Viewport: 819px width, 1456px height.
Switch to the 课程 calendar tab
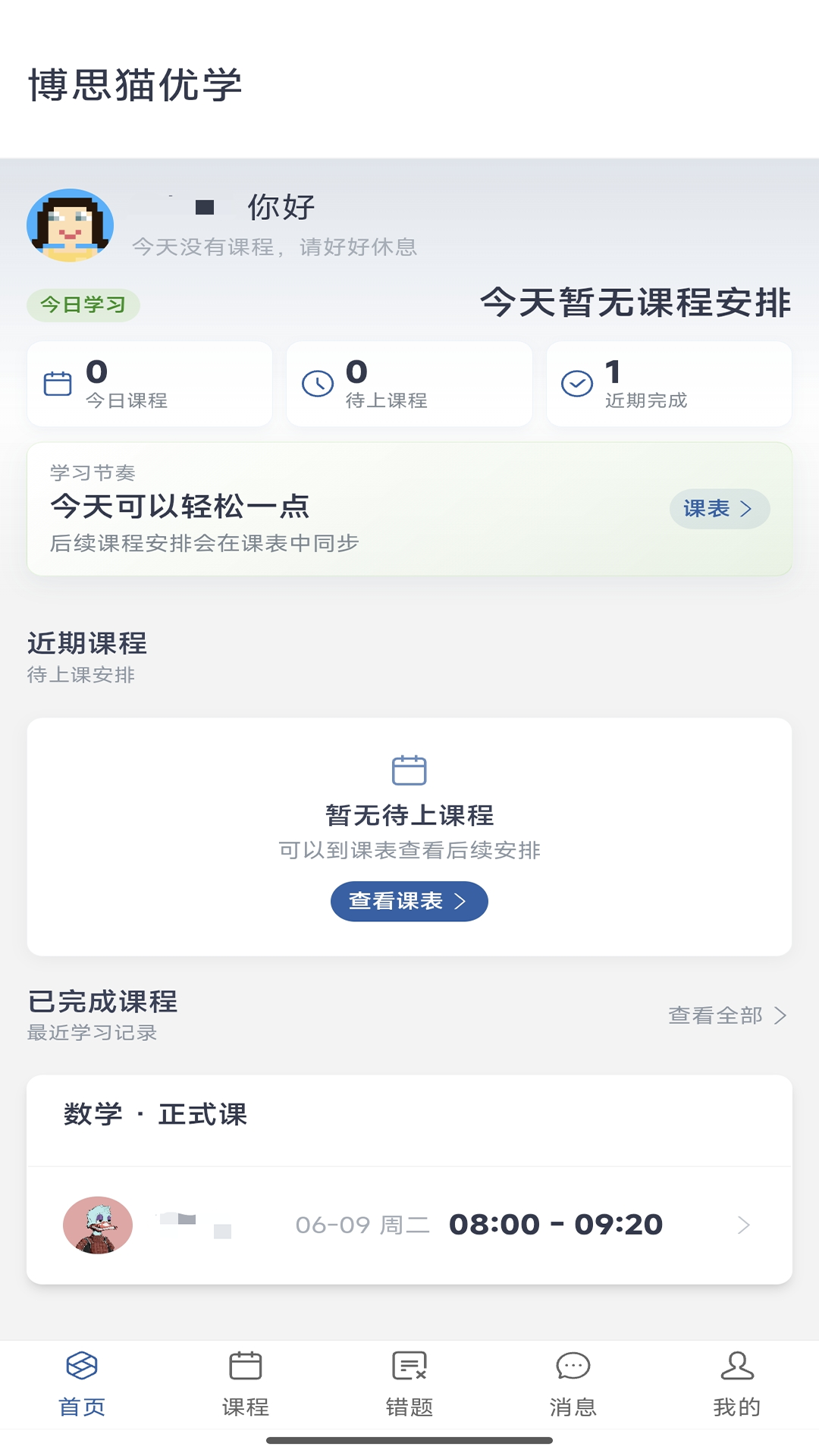tap(246, 1366)
